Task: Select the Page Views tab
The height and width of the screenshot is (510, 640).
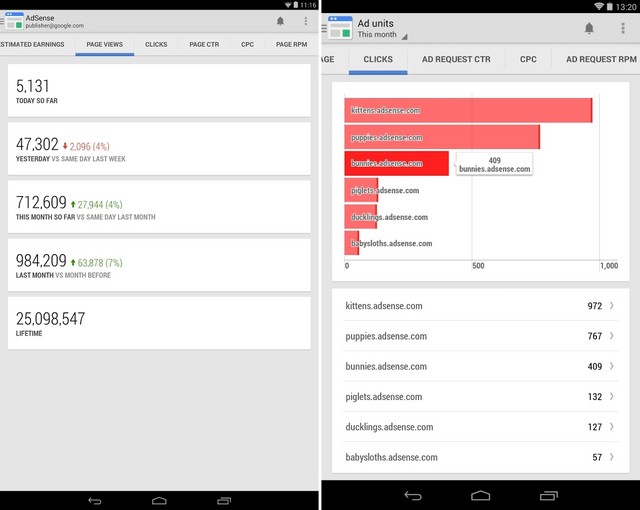Action: coord(104,44)
